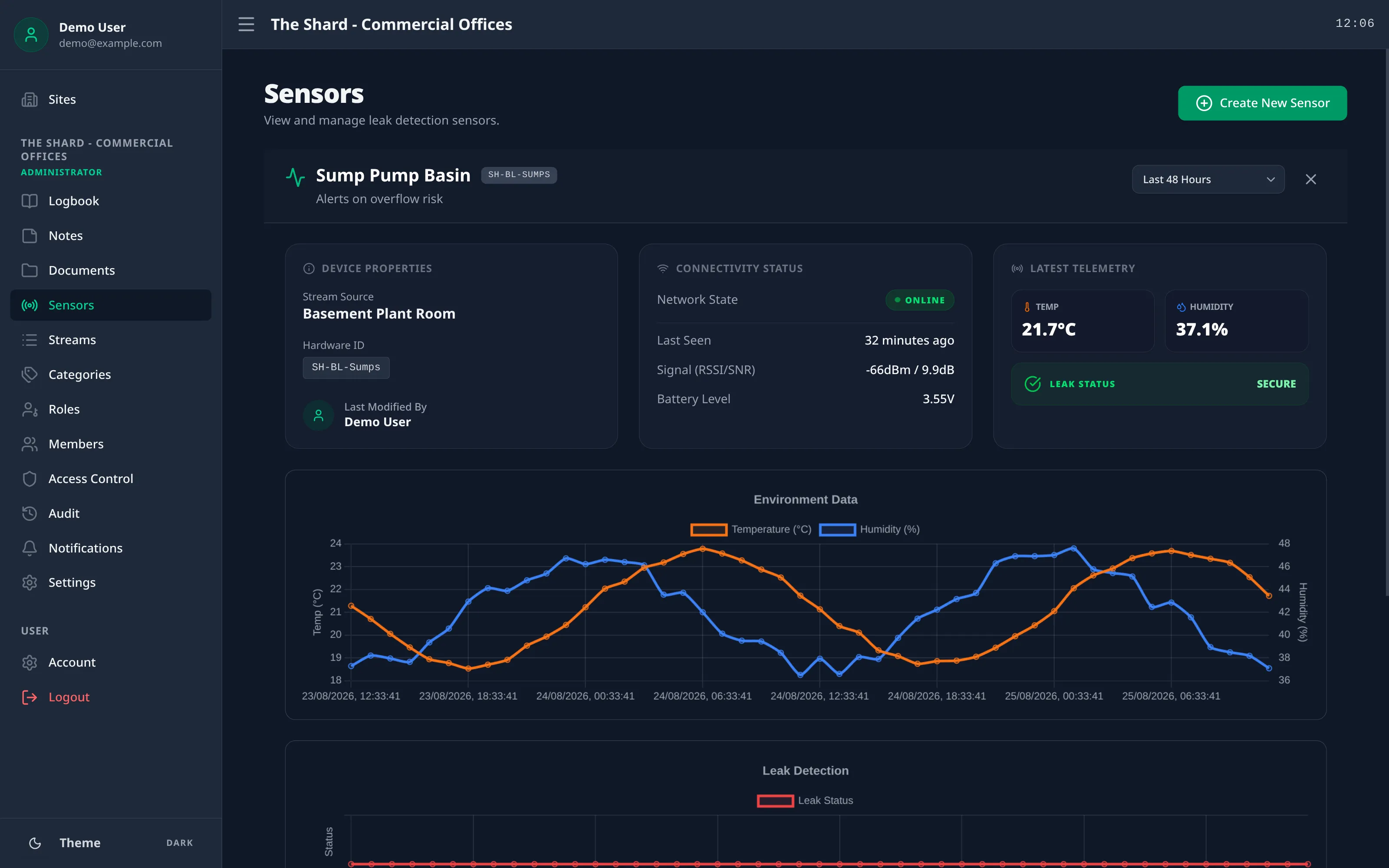1389x868 pixels.
Task: Click the Streams list icon
Action: [29, 340]
